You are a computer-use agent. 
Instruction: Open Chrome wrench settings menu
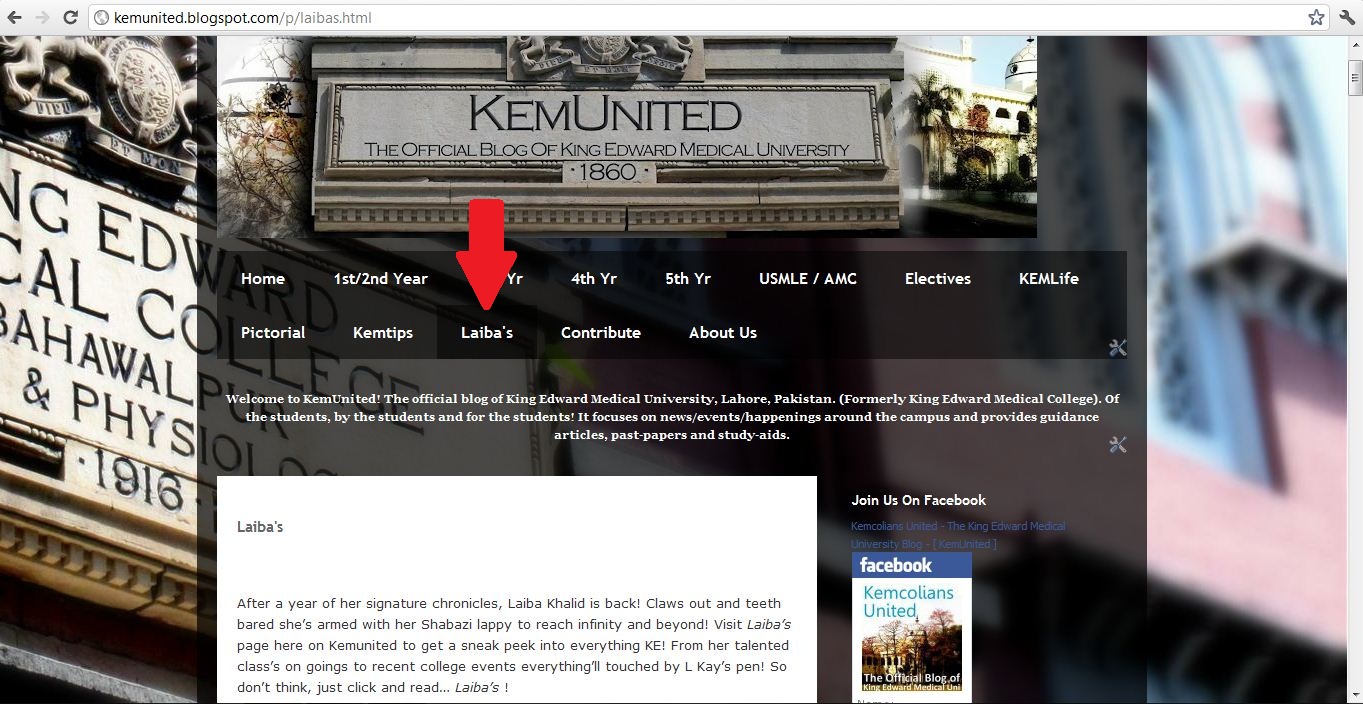click(x=1347, y=17)
